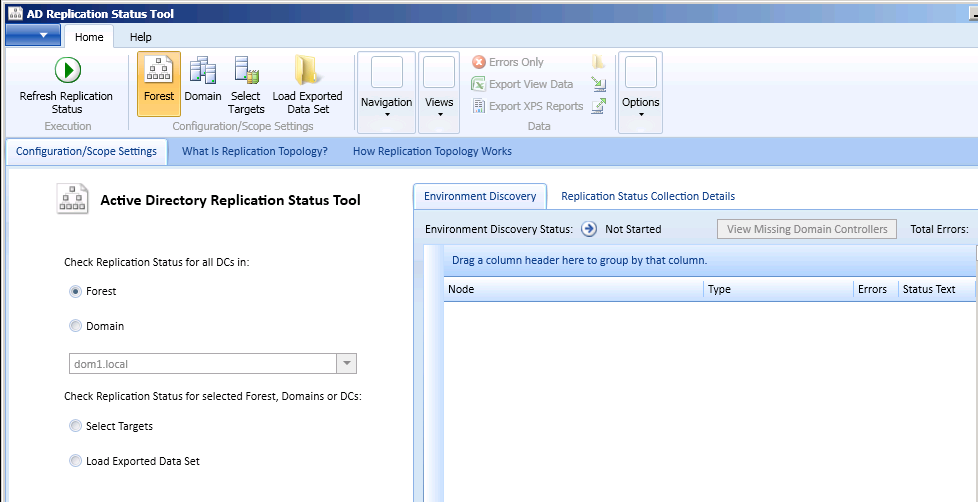Click View Missing Domain Controllers button
Viewport: 978px width, 502px height.
pos(806,229)
